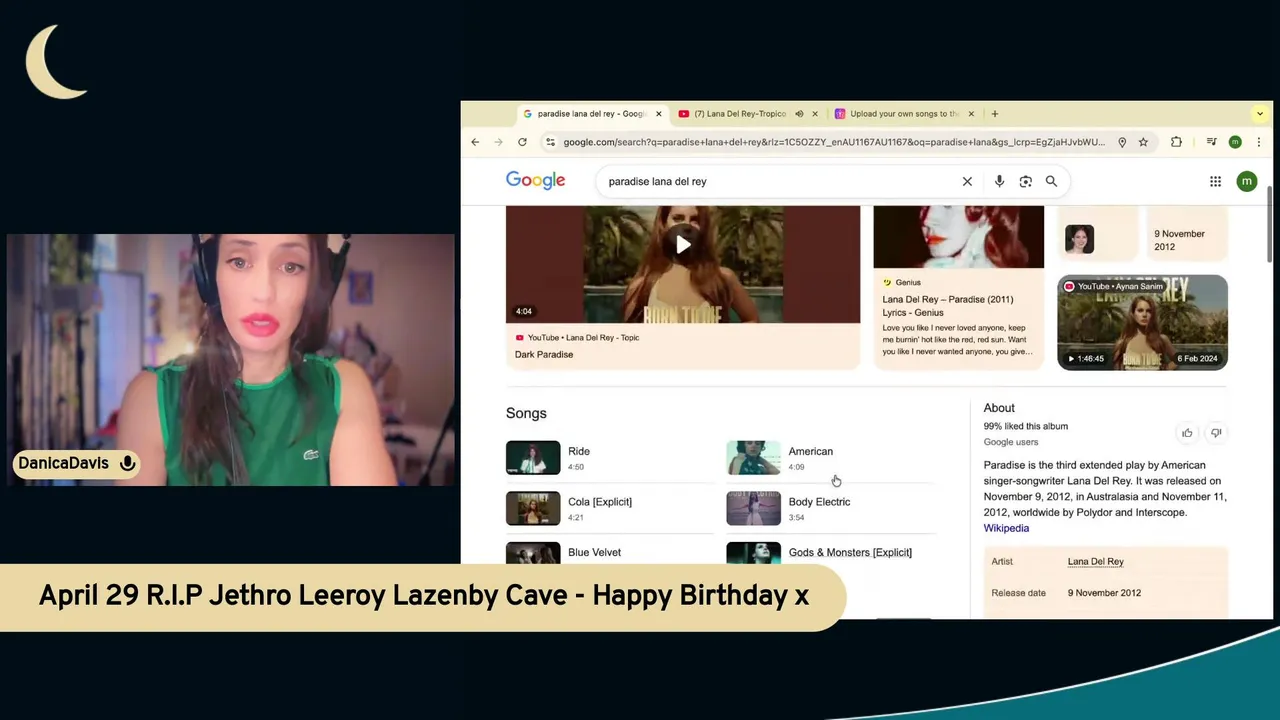
Task: Click the Release date 9 November 2012 value
Action: (x=1104, y=593)
